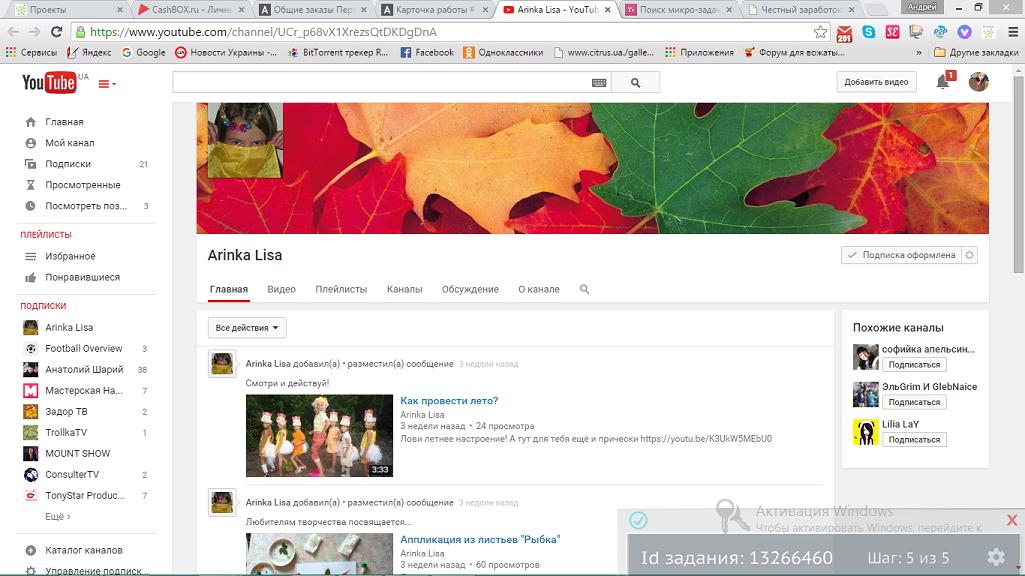The height and width of the screenshot is (576, 1025).
Task: Open the YouTube logo home link
Action: pyautogui.click(x=49, y=83)
